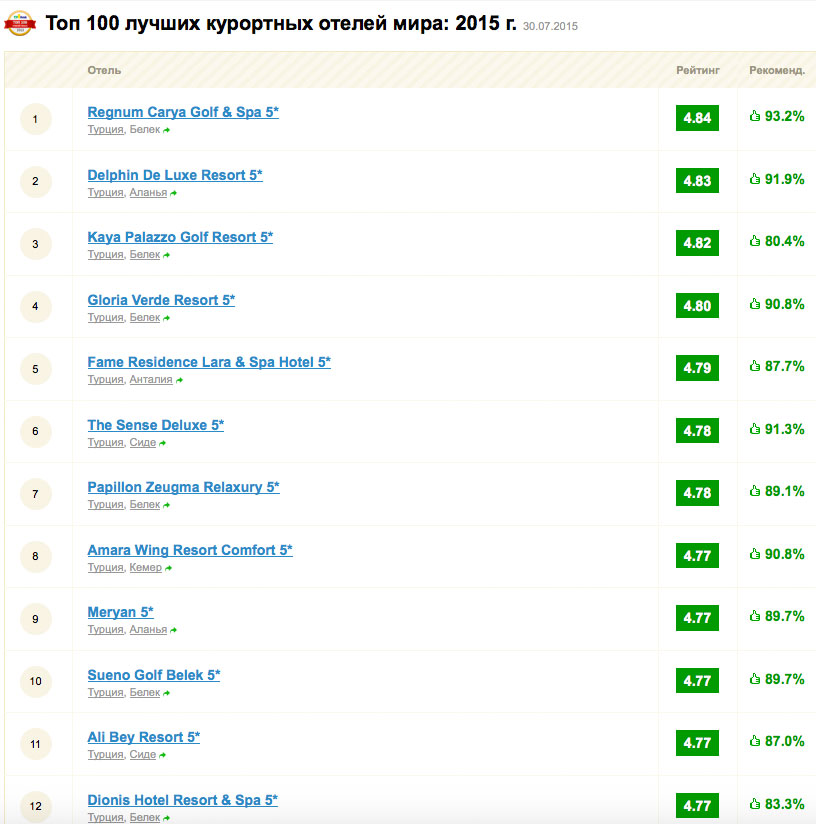Click the thumbs-up icon beside 93.2%
Viewport: 816px width, 824px height.
point(755,116)
